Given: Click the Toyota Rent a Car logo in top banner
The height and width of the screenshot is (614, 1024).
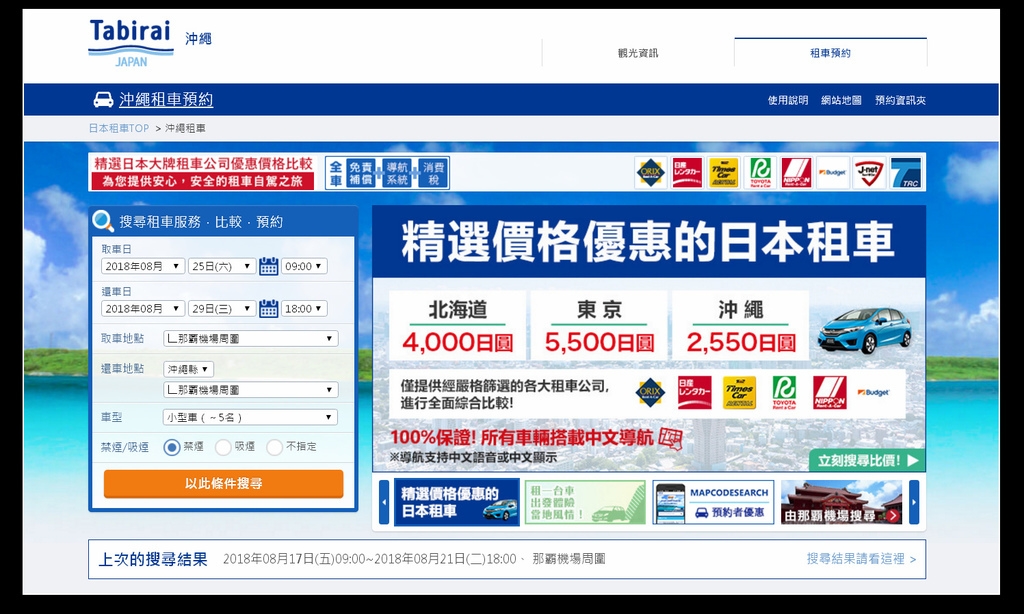Looking at the screenshot, I should click(x=760, y=172).
